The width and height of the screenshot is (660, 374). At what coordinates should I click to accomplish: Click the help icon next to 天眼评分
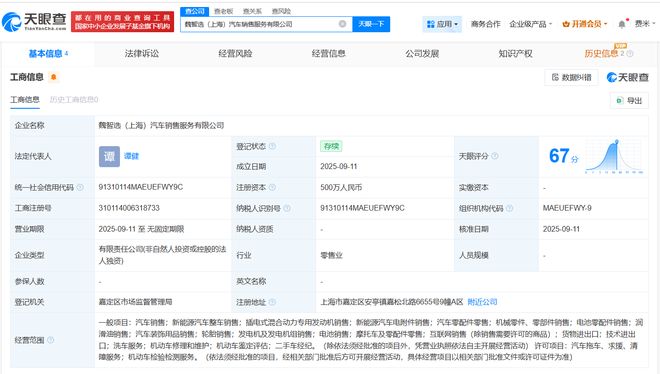click(495, 156)
